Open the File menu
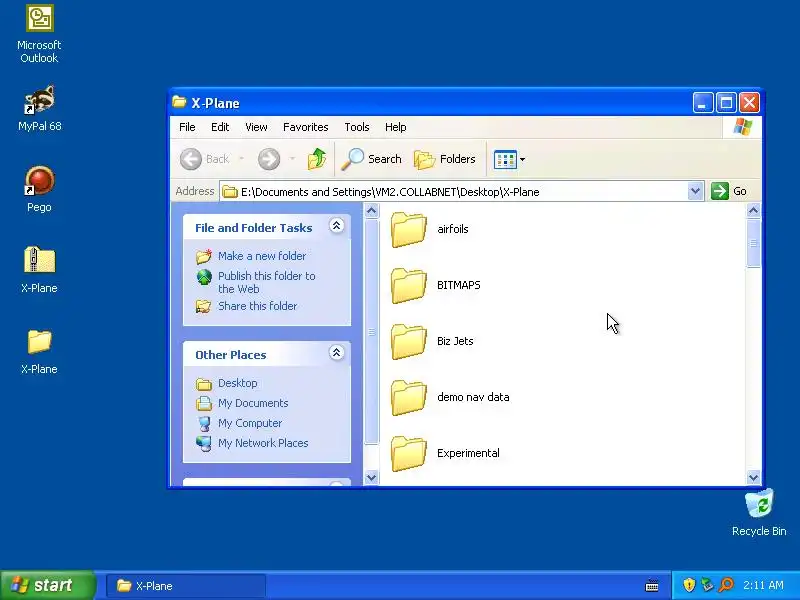The height and width of the screenshot is (600, 800). (x=187, y=127)
